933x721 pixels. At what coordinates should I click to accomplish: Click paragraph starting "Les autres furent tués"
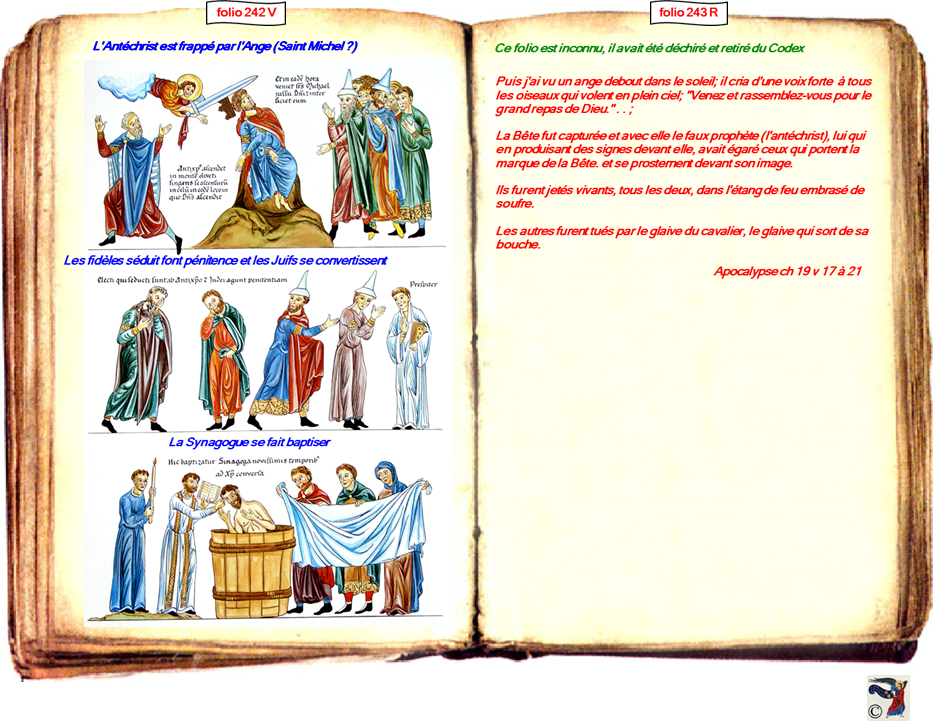click(682, 237)
